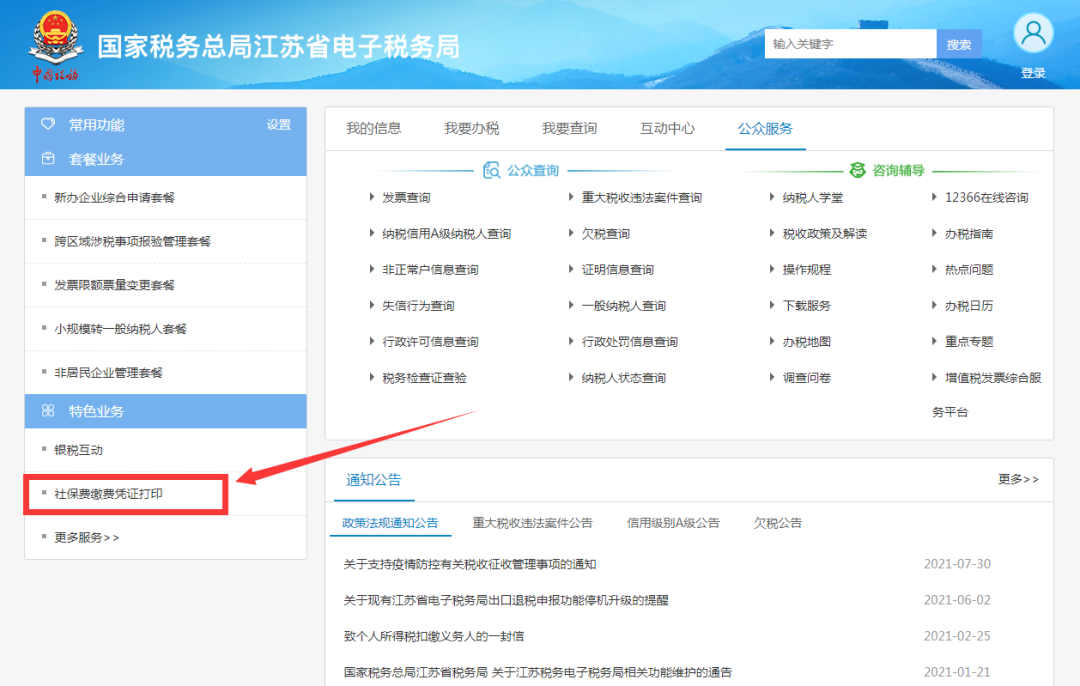
Task: Click the 公众查询 magnifier icon
Action: coord(491,170)
